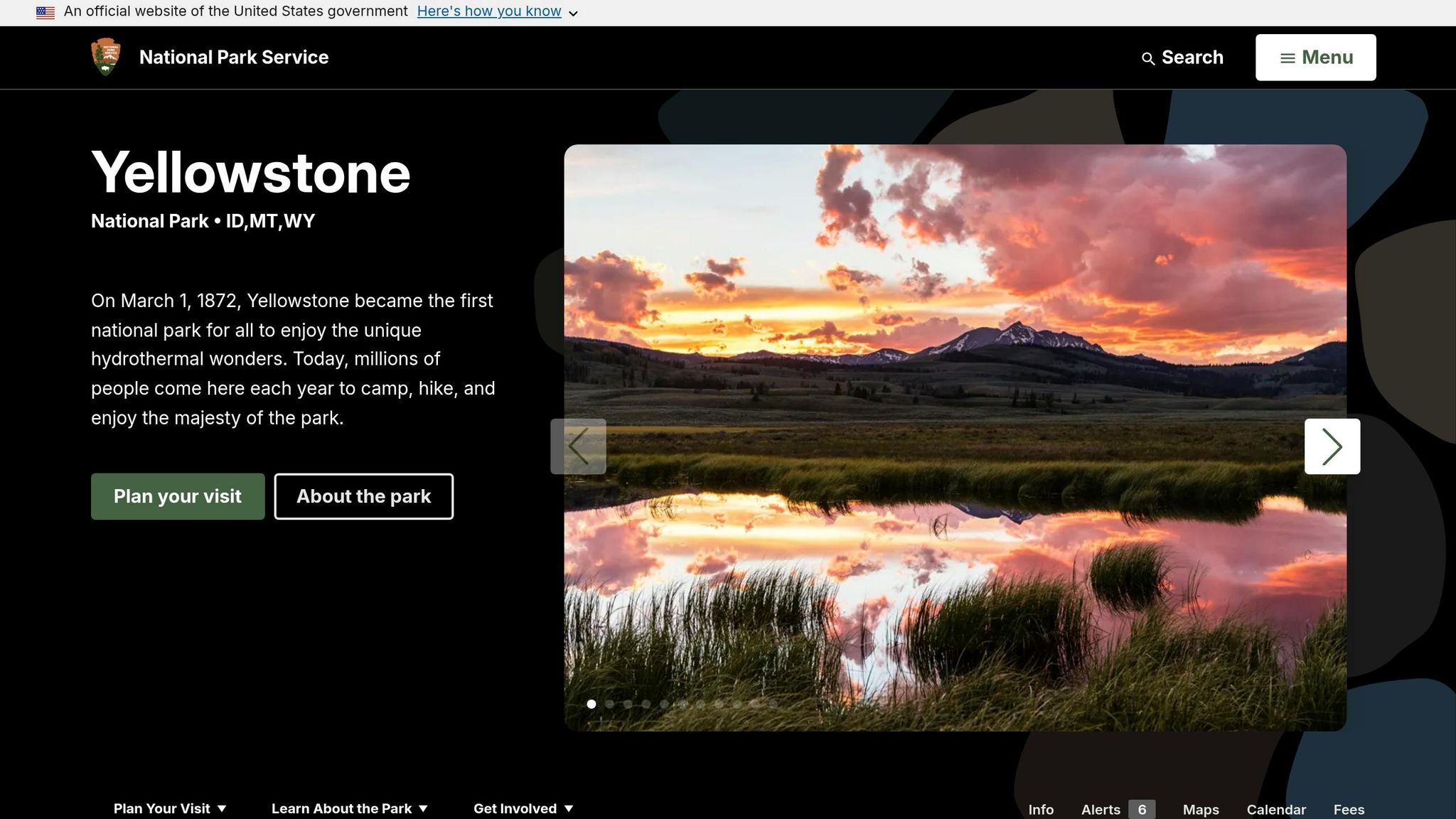This screenshot has width=1456, height=819.
Task: Open the Calendar quick link
Action: (1276, 809)
